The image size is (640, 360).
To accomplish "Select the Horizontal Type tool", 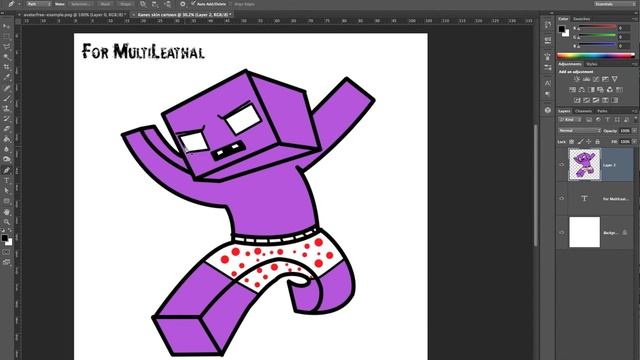I will pyautogui.click(x=6, y=180).
